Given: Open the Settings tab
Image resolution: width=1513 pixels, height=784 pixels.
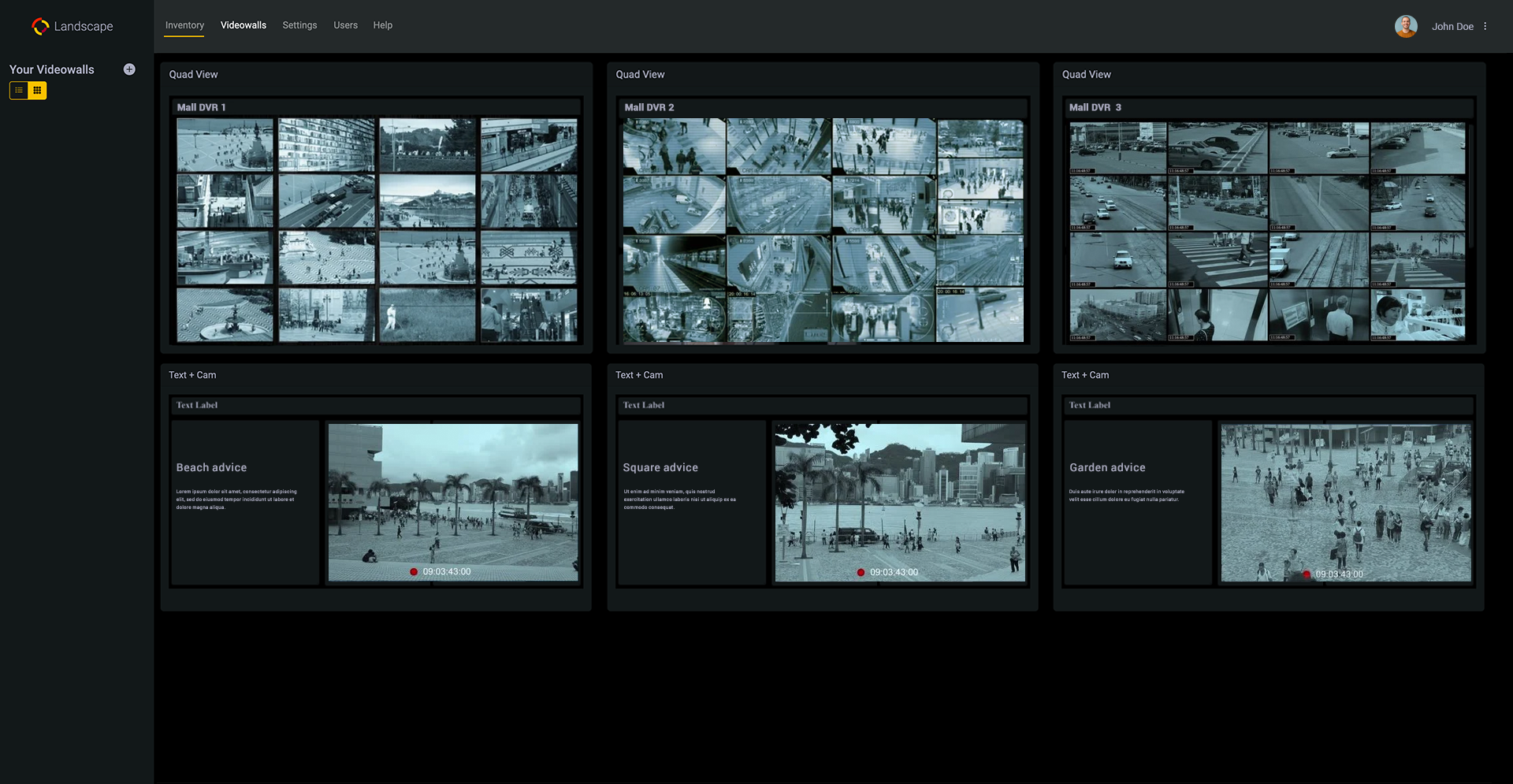Looking at the screenshot, I should click(x=299, y=25).
